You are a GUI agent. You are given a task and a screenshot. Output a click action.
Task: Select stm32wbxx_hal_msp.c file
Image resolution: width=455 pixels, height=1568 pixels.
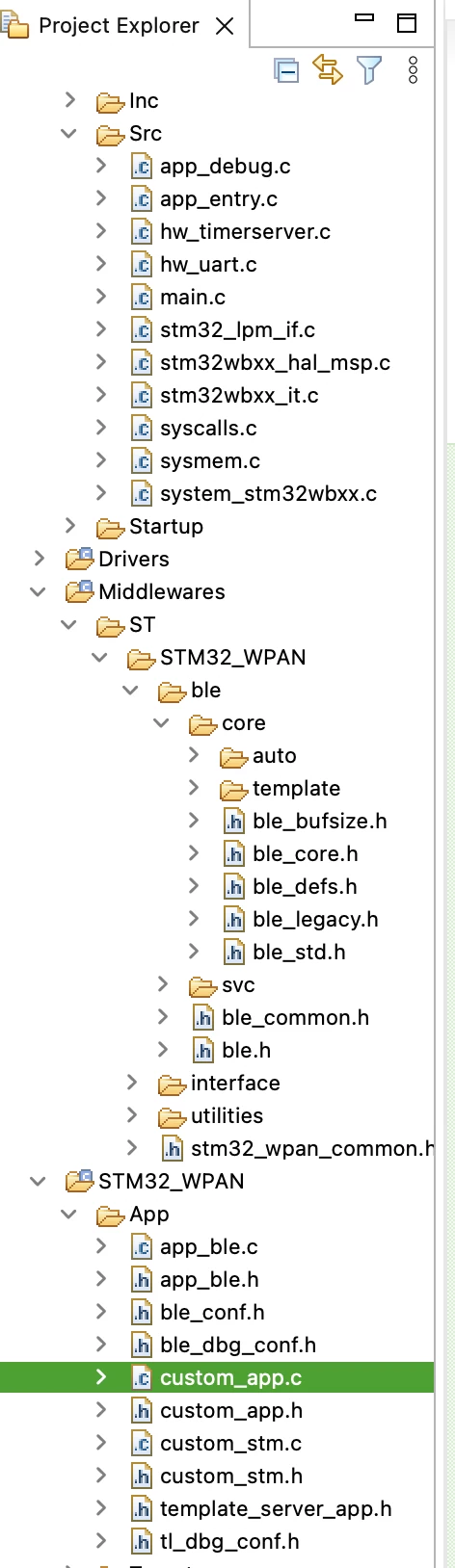275,363
